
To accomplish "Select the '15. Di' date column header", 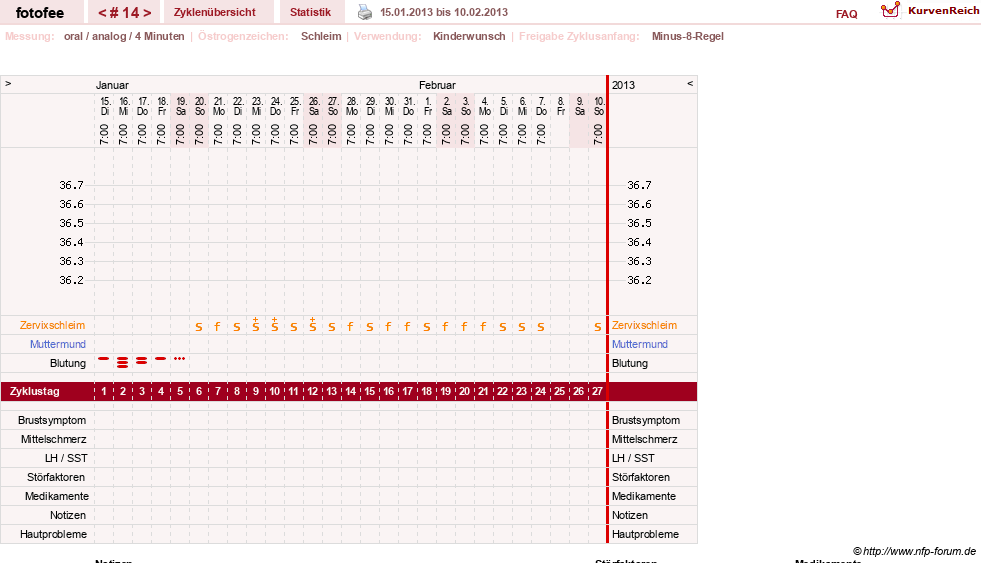I will tap(104, 106).
